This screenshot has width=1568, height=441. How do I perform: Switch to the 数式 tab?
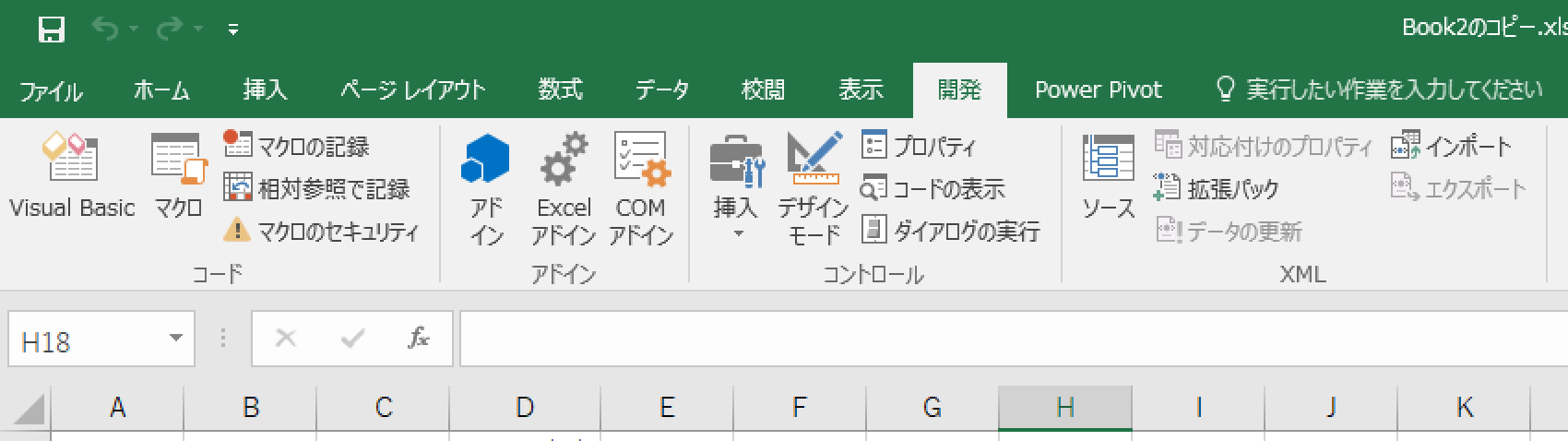click(560, 89)
